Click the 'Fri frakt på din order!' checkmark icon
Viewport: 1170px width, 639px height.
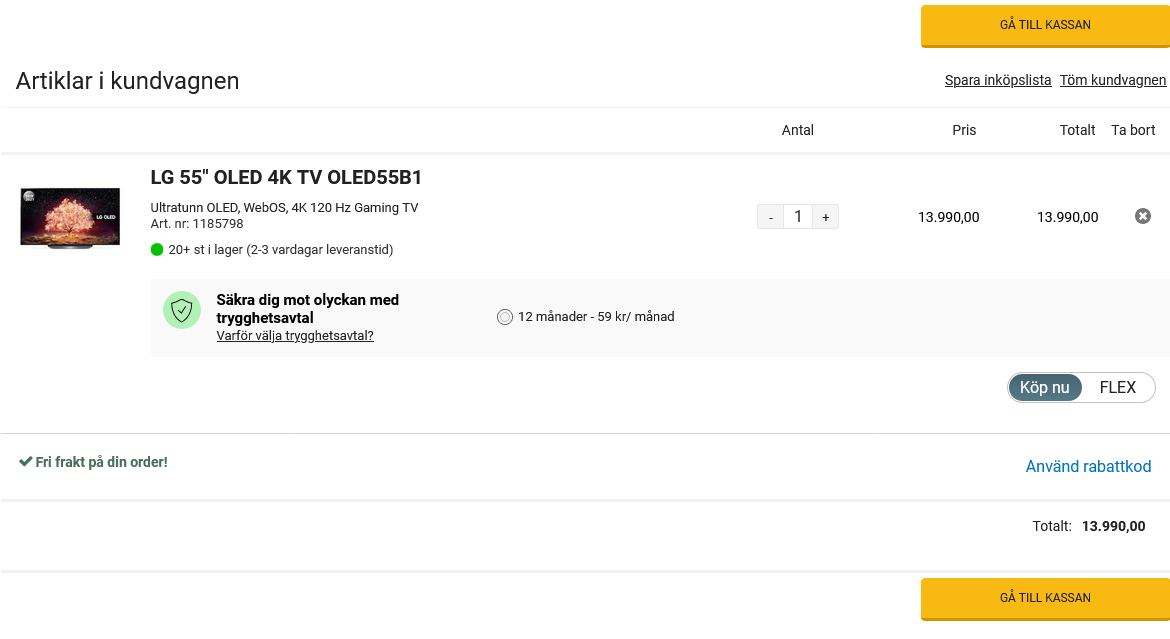click(x=25, y=462)
